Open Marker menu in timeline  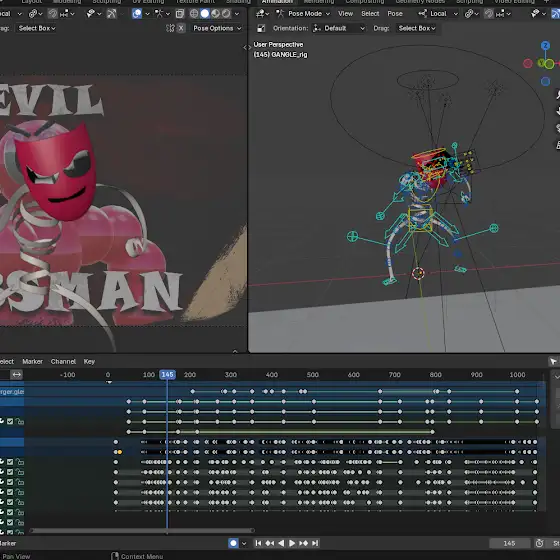click(32, 361)
